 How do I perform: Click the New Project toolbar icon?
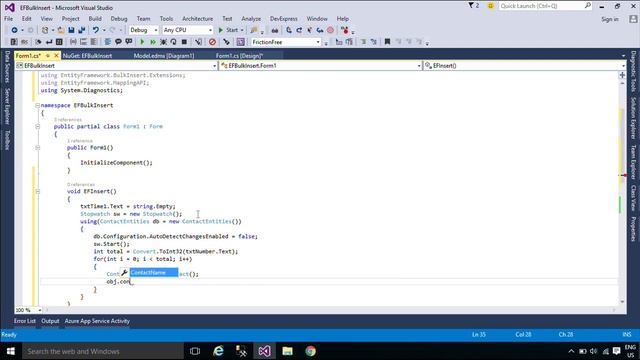[x=45, y=30]
